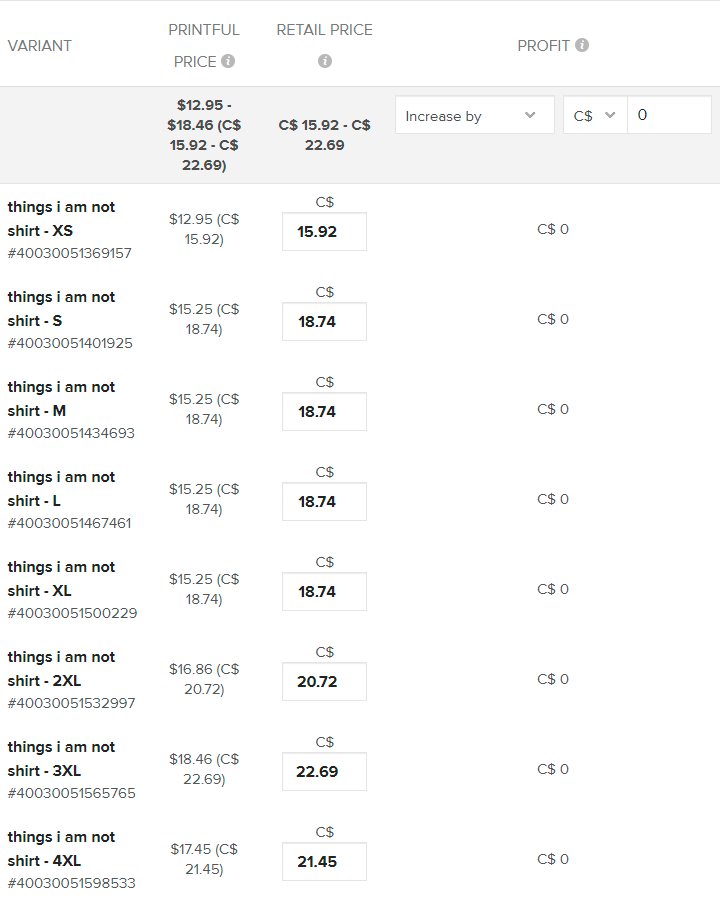Edit the S size retail price field

point(324,322)
